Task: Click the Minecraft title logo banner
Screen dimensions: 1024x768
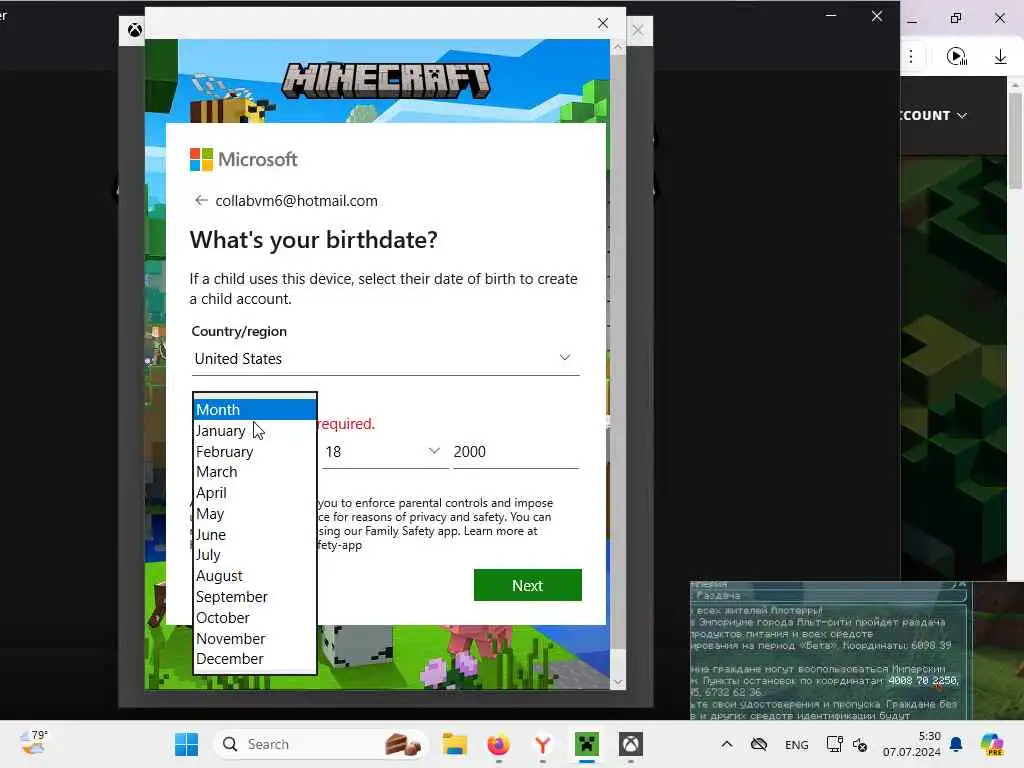Action: (385, 80)
